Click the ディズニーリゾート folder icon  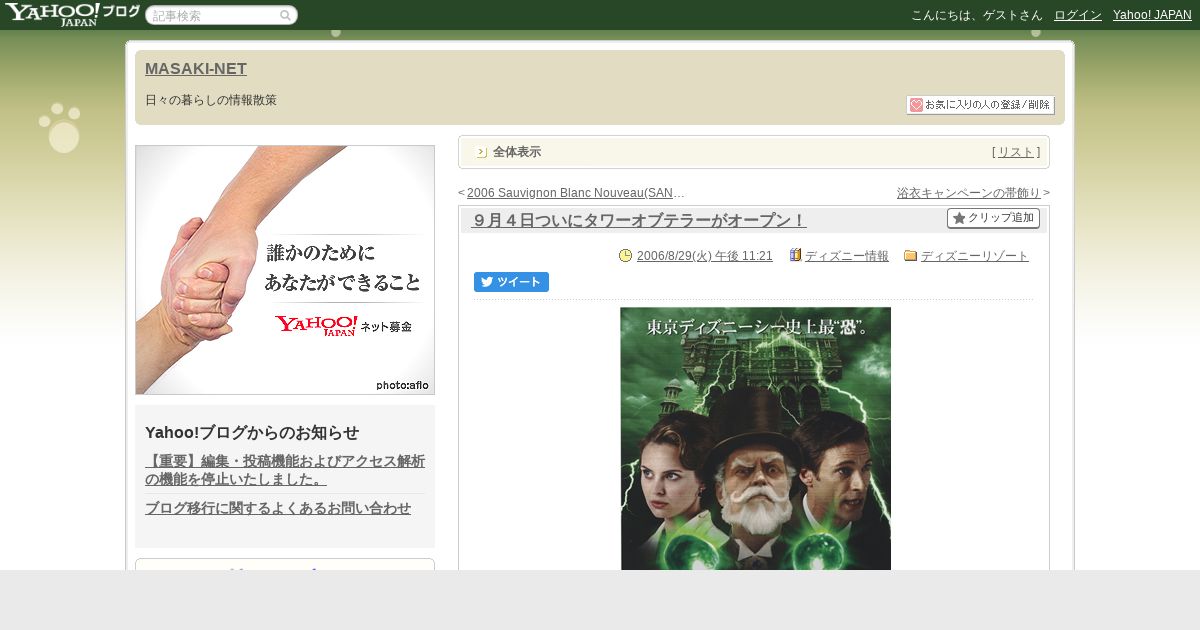tap(911, 255)
